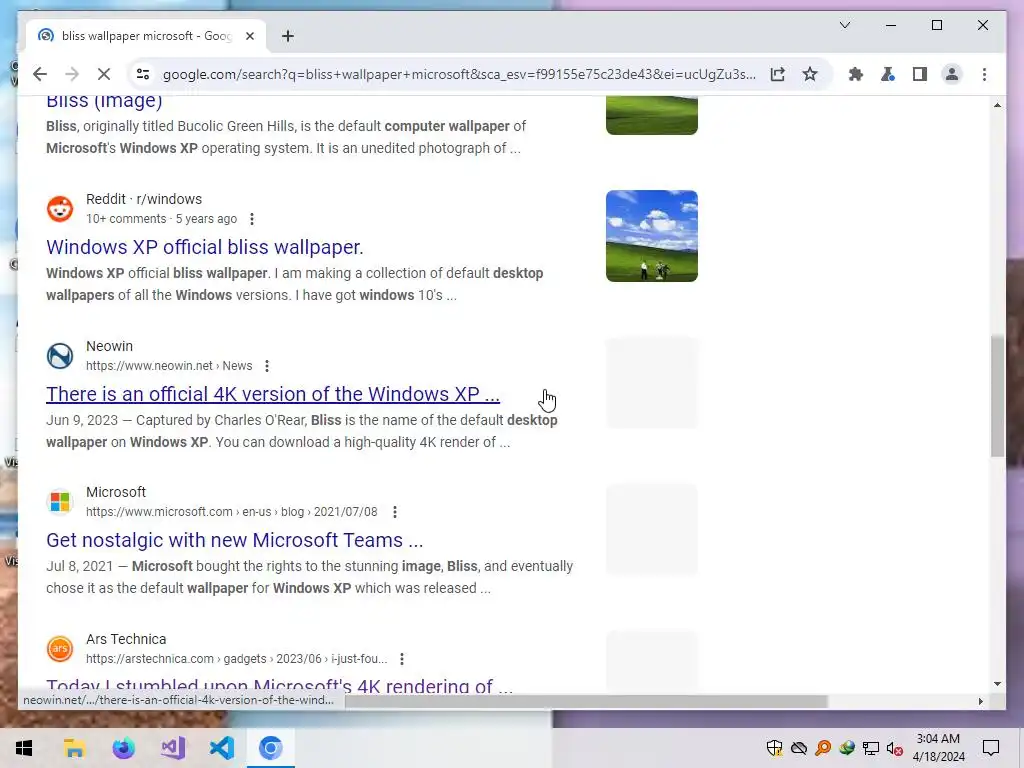Screen dimensions: 1024x768
Task: Open the official 4K version Neowin link
Action: [x=273, y=394]
